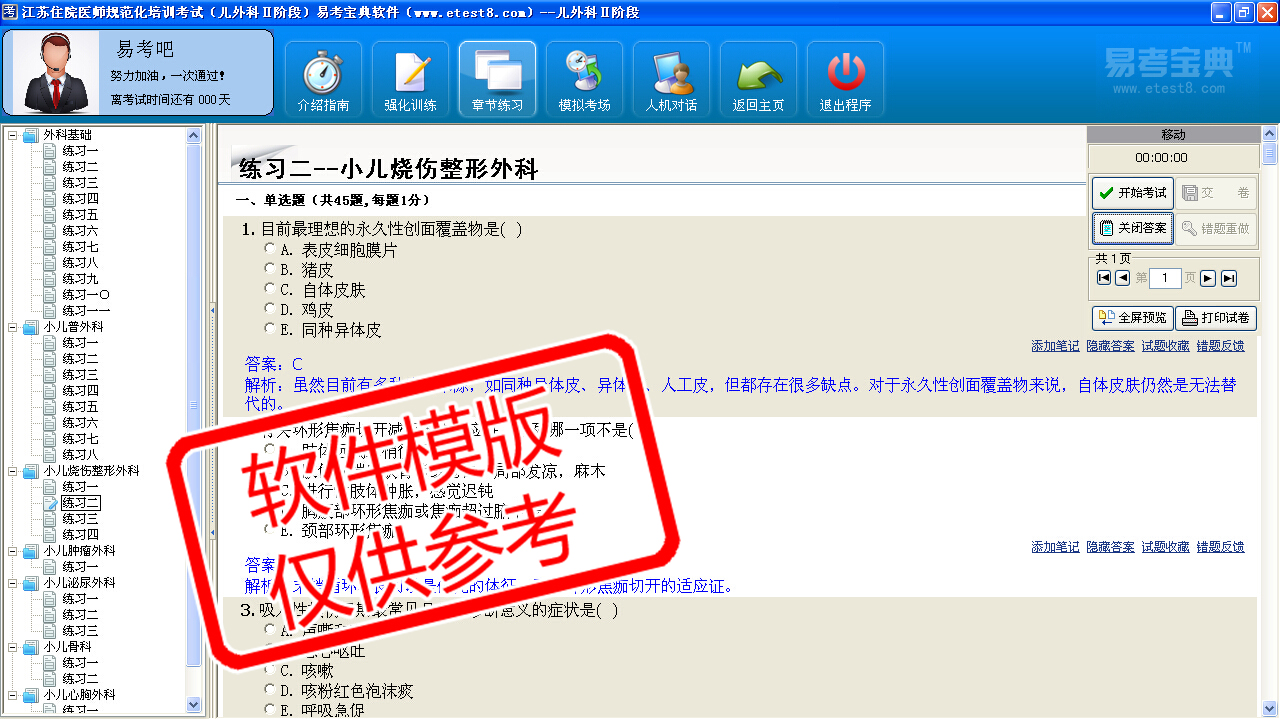Go to next page arrow in pager
The height and width of the screenshot is (719, 1280).
click(x=1208, y=278)
